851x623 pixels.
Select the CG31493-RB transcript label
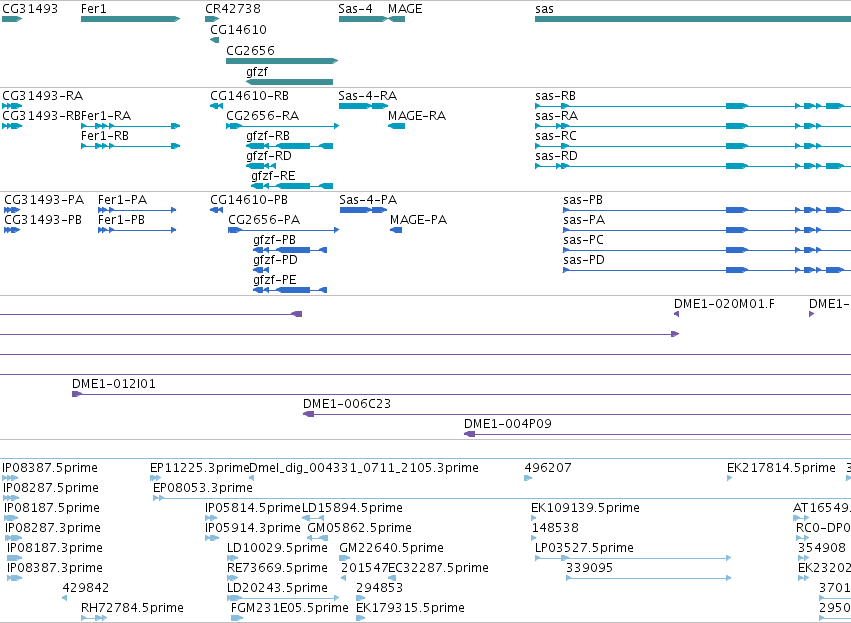42,116
